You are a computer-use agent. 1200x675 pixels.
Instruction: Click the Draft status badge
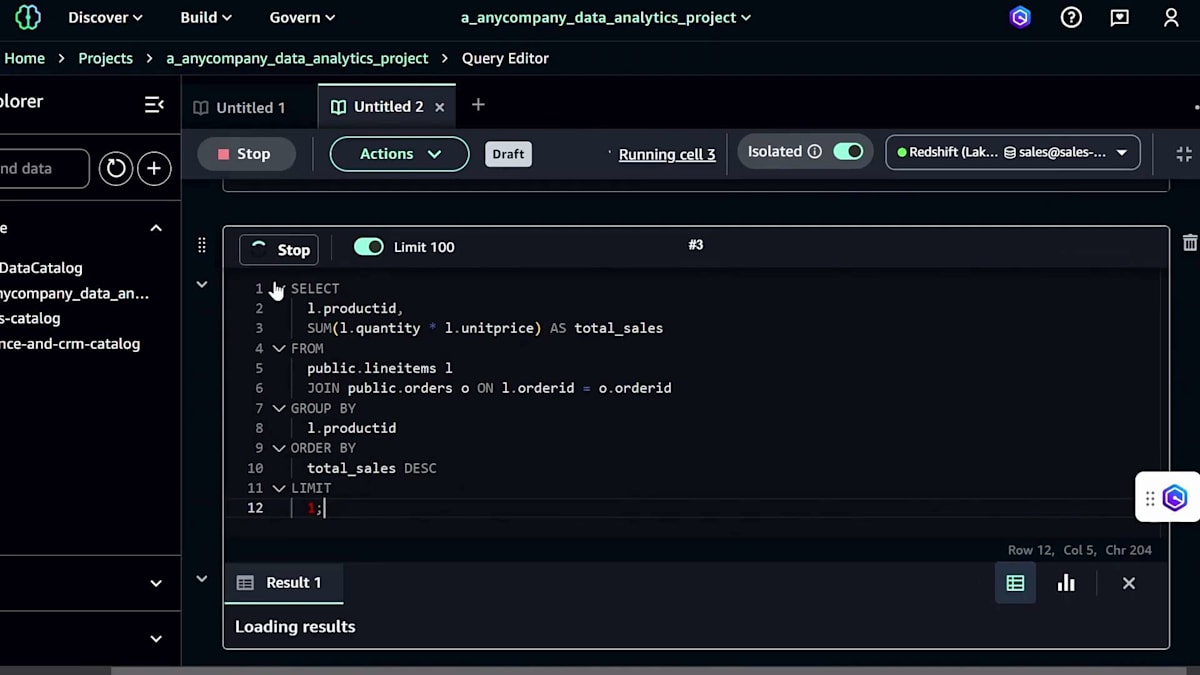(508, 154)
